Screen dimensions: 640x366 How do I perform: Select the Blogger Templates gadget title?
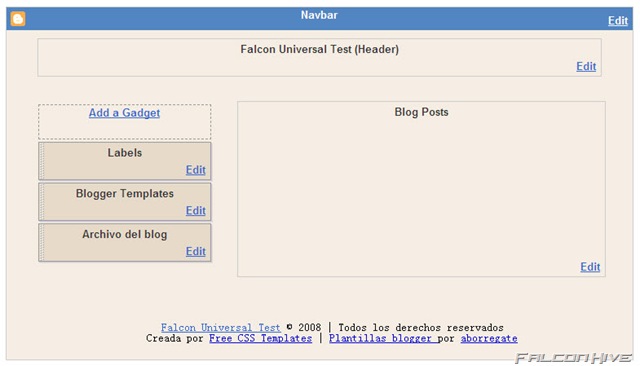pos(125,193)
